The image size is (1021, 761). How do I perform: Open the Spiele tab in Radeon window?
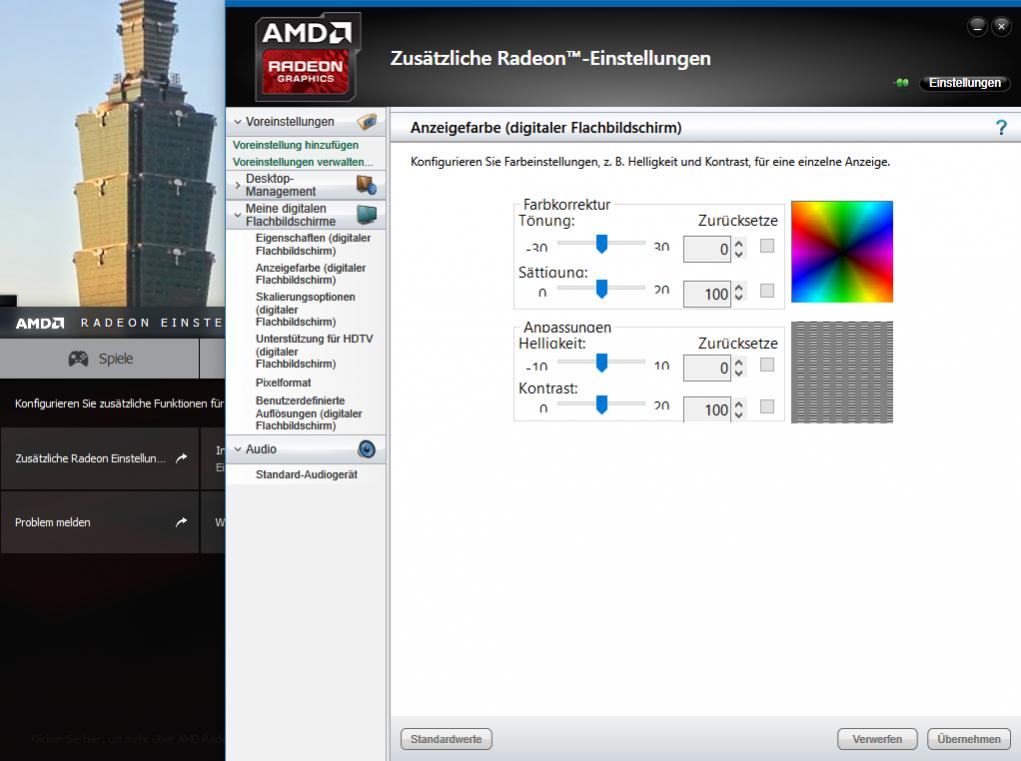(100, 359)
